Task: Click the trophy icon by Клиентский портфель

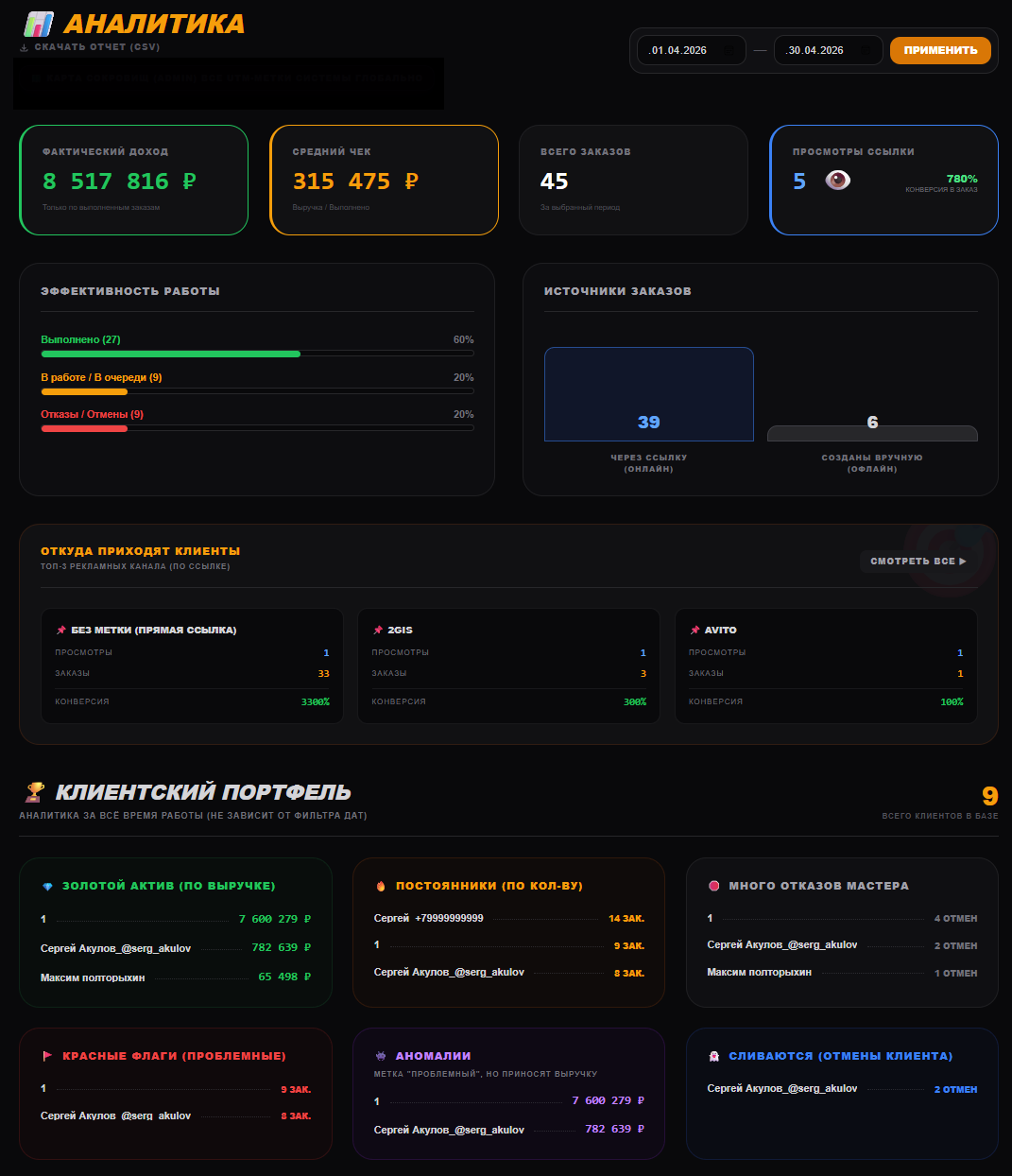Action: 35,791
